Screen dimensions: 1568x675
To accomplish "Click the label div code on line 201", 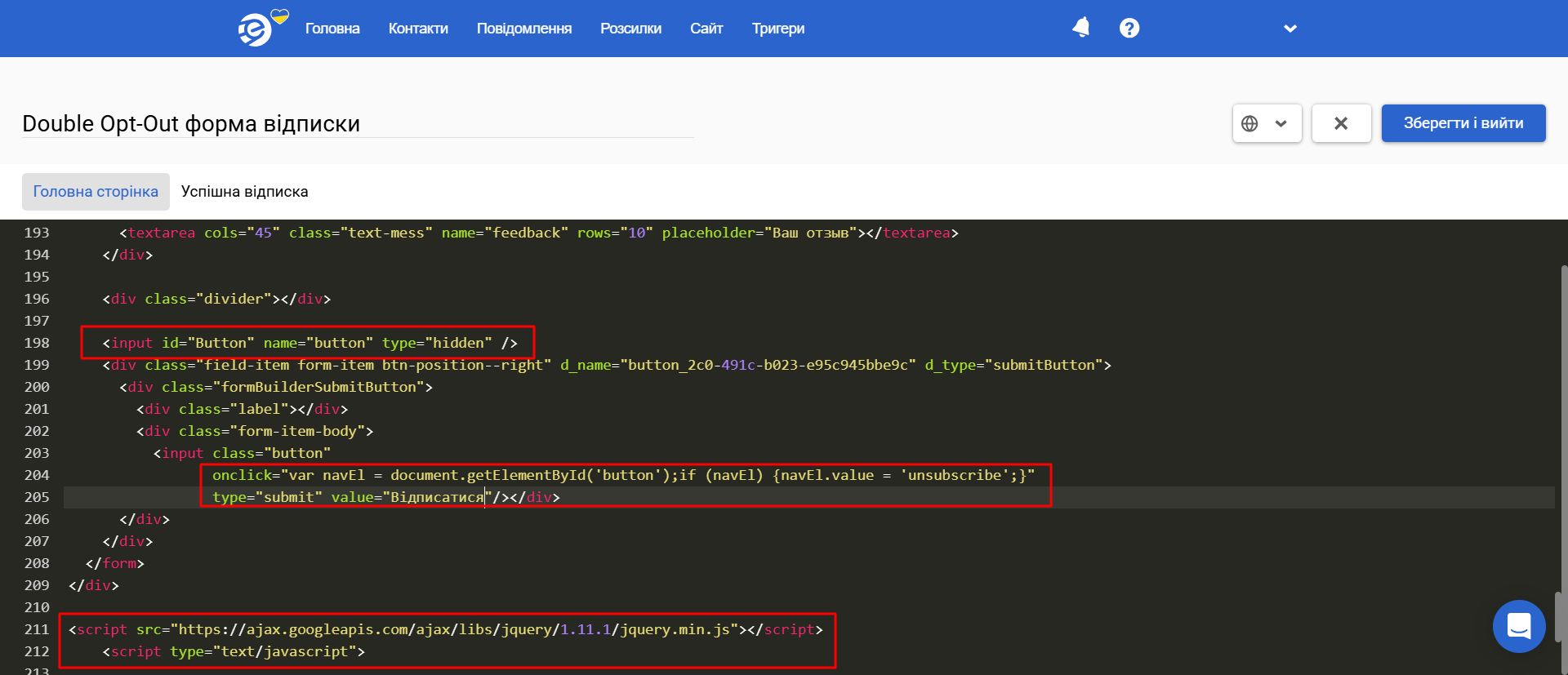I will click(x=242, y=409).
